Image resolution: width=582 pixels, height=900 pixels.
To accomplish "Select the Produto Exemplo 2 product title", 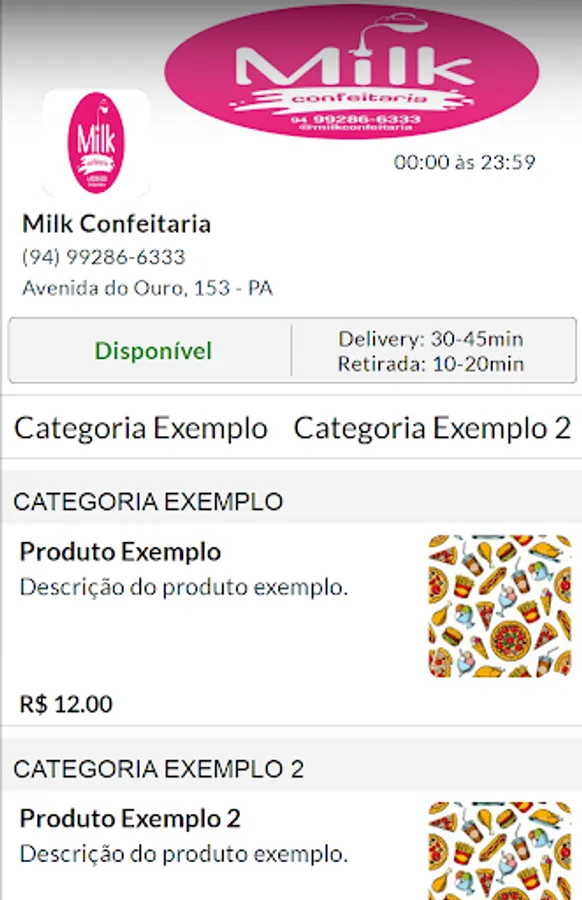I will click(x=131, y=817).
